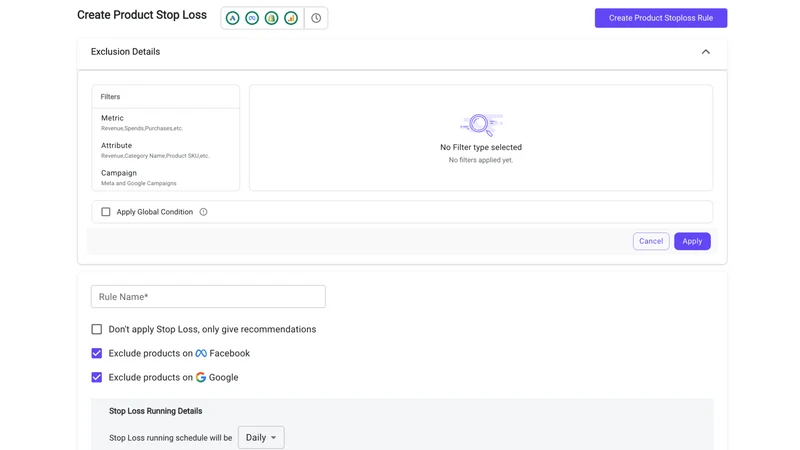The height and width of the screenshot is (450, 800).
Task: Click the Meta integration icon in header
Action: pos(252,18)
